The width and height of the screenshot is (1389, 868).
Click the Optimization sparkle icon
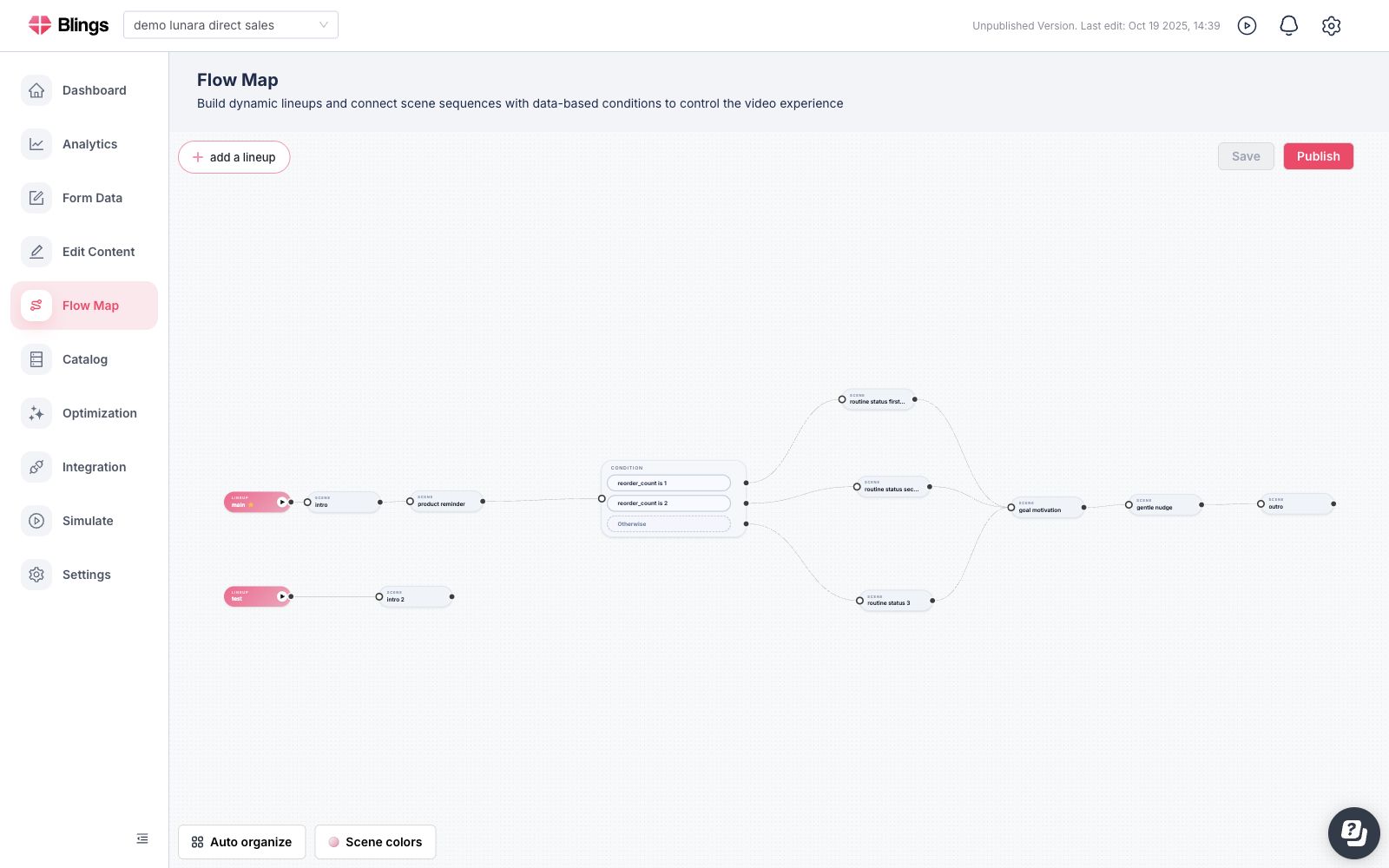click(36, 413)
